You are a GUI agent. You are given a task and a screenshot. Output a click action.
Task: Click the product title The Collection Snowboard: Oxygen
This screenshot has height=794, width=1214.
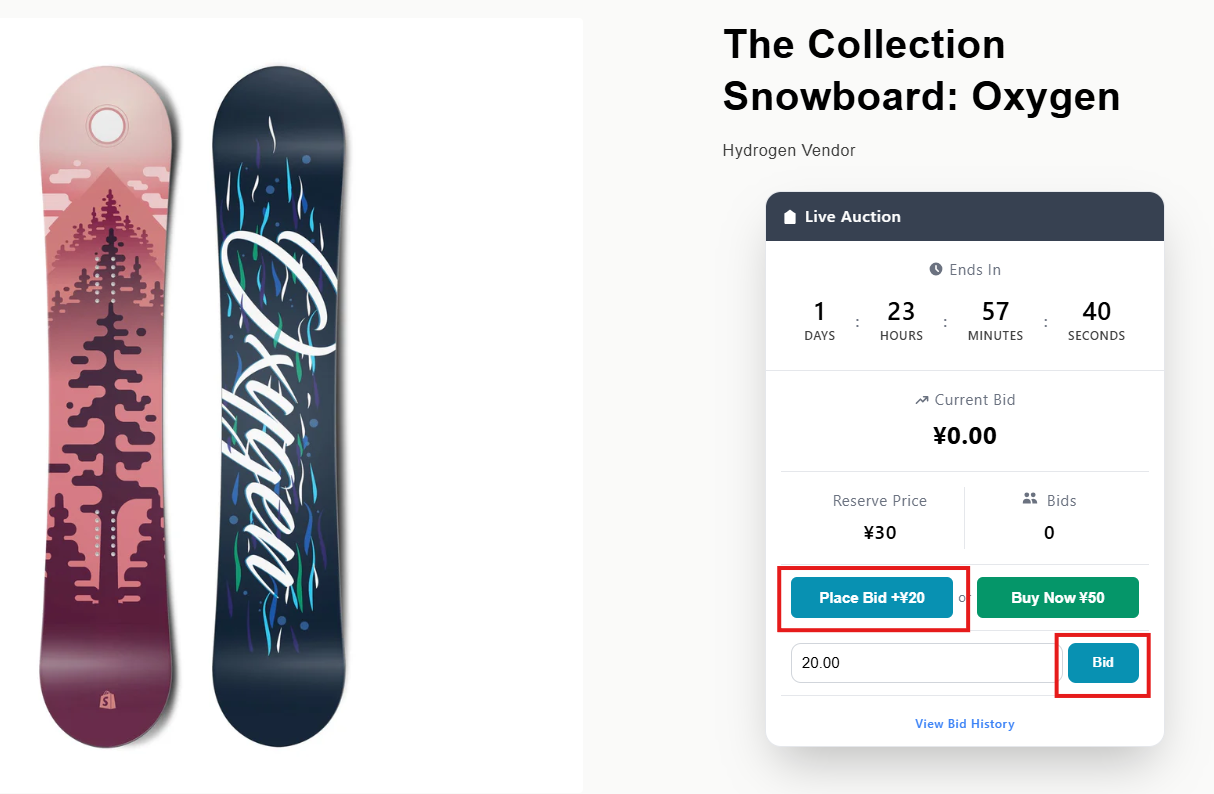pyautogui.click(x=921, y=70)
